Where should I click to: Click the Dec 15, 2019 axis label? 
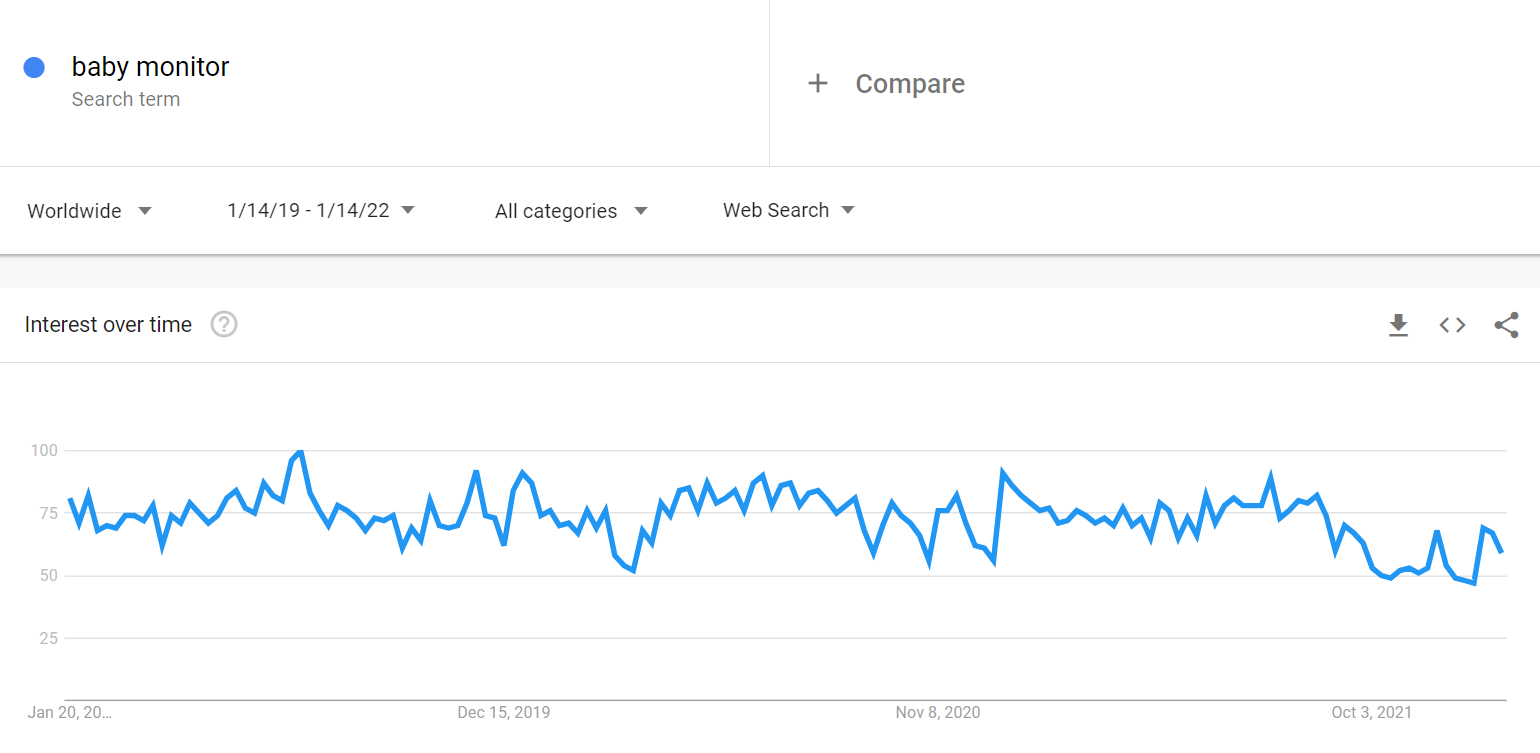[x=504, y=713]
